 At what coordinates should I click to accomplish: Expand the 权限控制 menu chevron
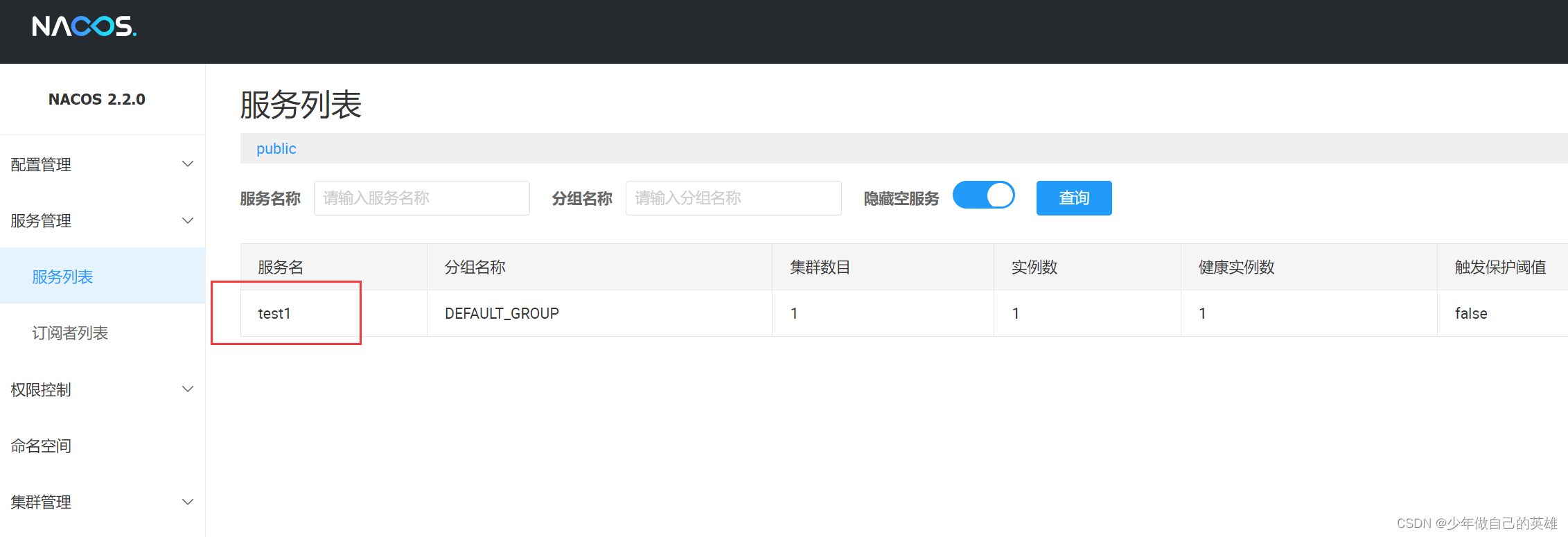(187, 389)
